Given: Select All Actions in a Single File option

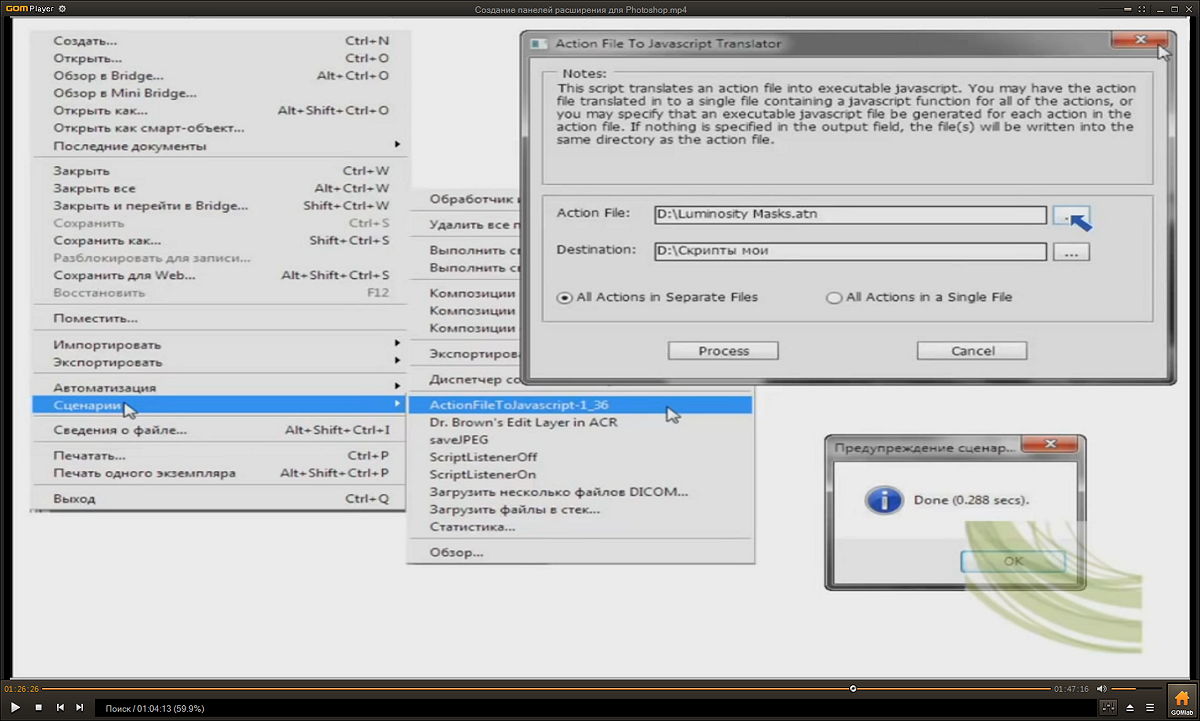Looking at the screenshot, I should [834, 298].
